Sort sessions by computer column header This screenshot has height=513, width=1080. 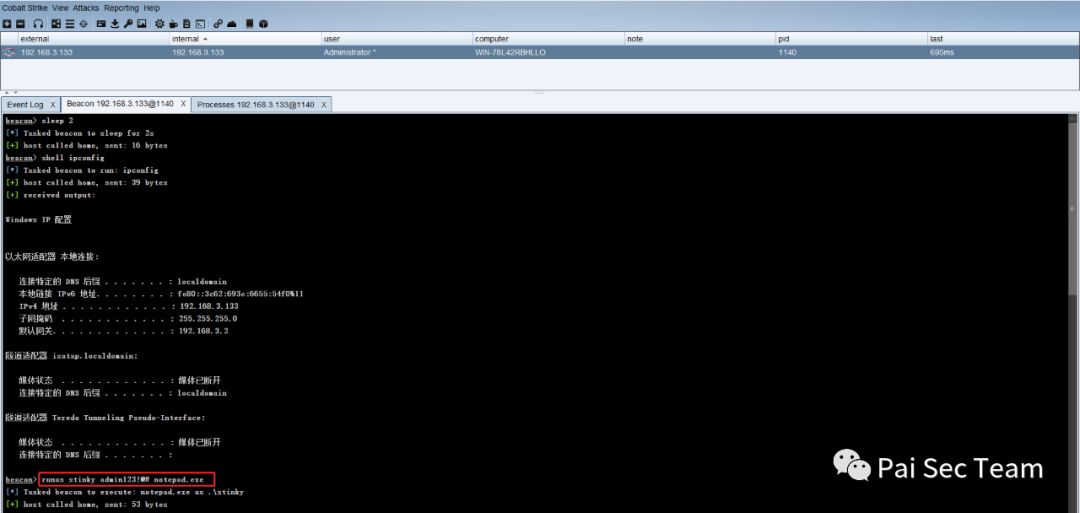pos(548,39)
